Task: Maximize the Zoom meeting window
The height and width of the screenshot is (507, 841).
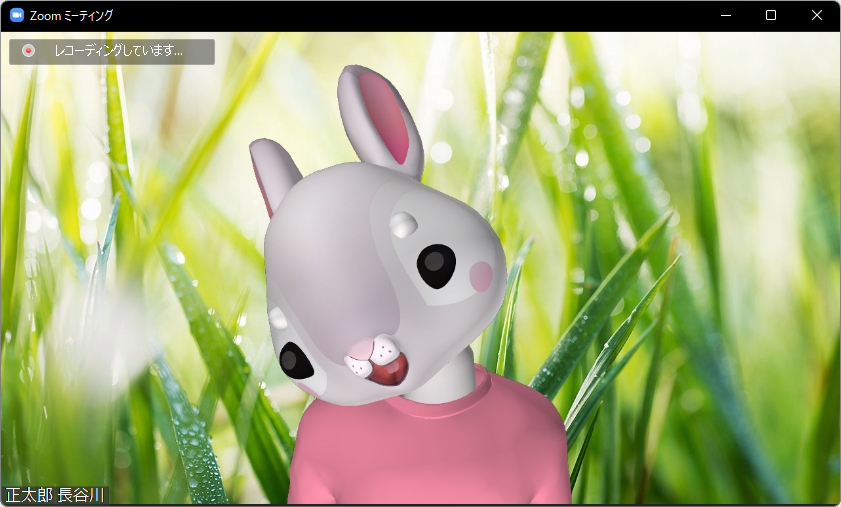Action: 771,16
